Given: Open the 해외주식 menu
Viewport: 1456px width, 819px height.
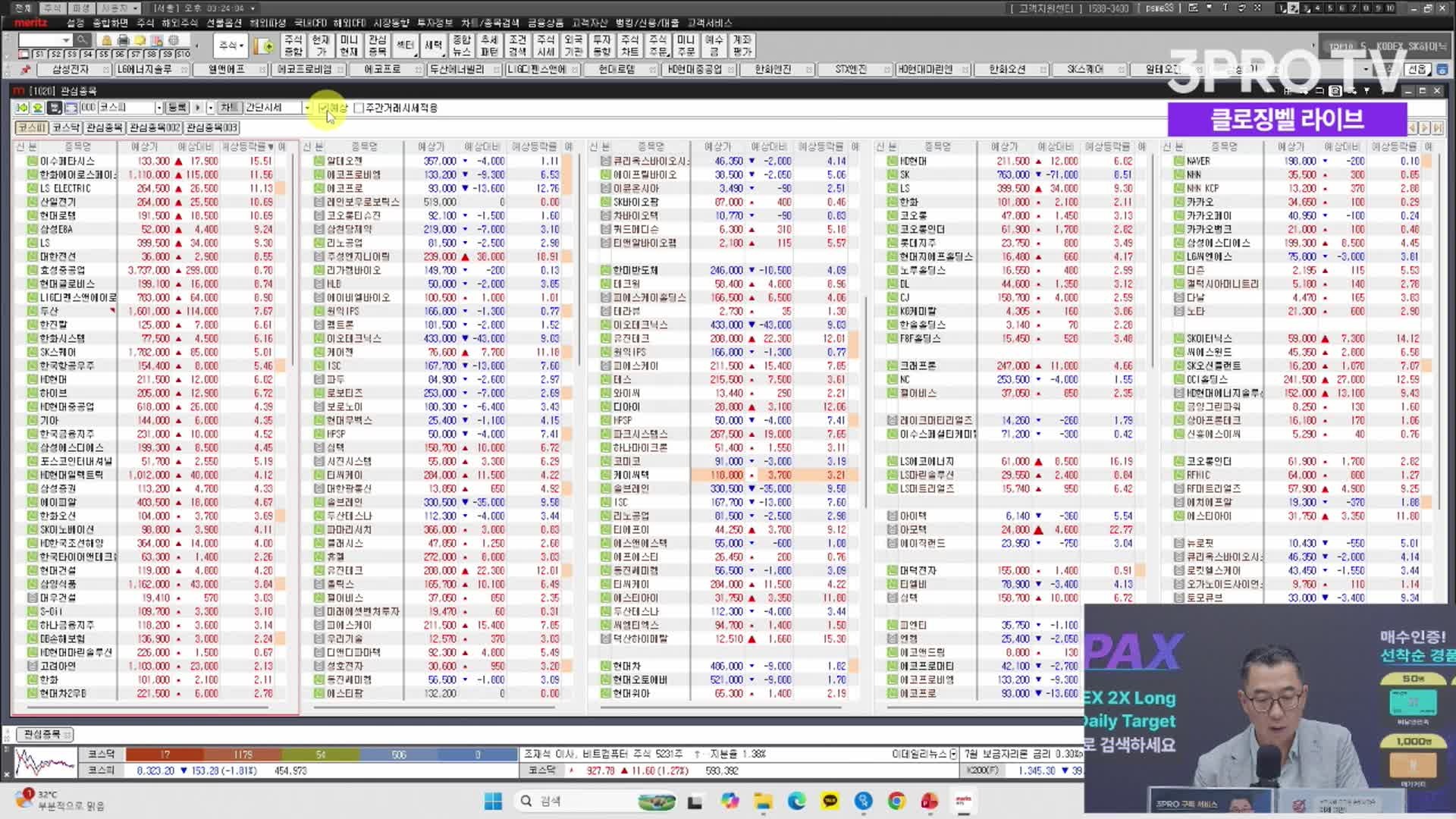Looking at the screenshot, I should 180,23.
